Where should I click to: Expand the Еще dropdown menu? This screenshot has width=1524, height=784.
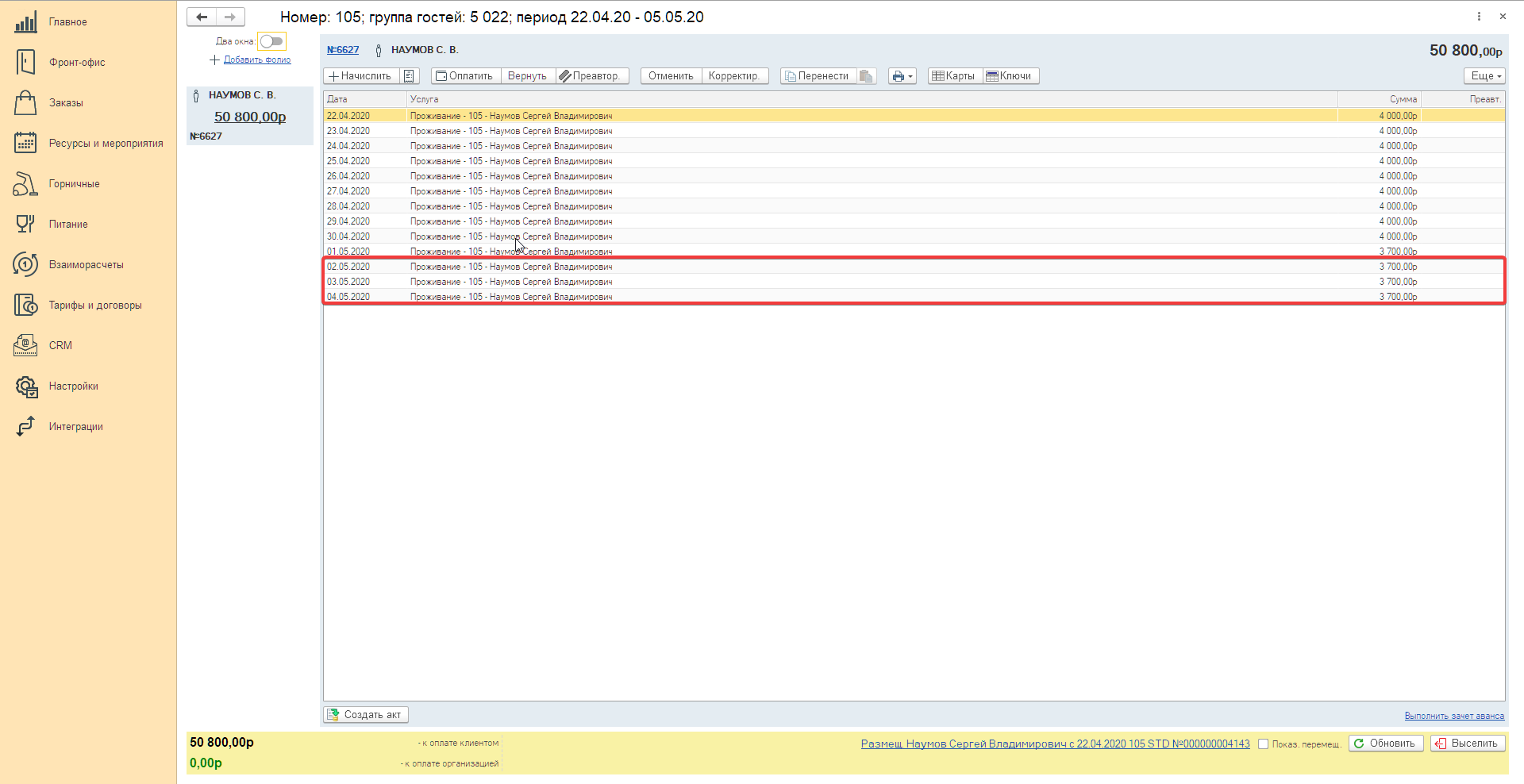pos(1485,76)
